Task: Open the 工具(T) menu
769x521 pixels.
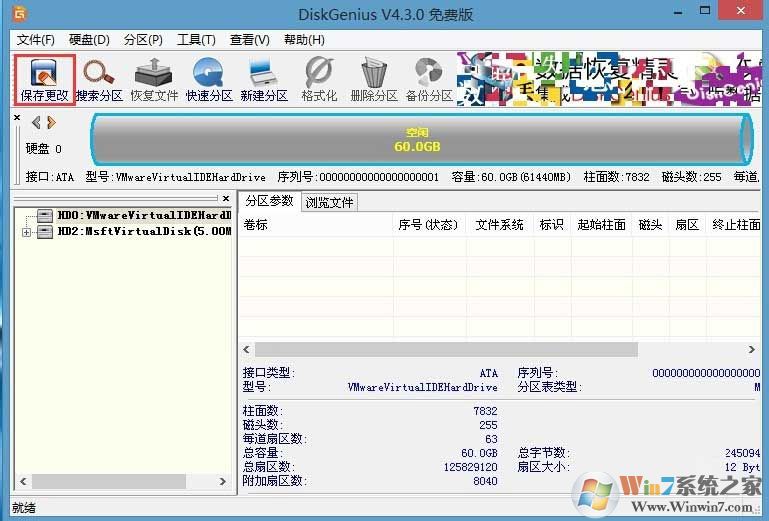Action: pos(196,40)
